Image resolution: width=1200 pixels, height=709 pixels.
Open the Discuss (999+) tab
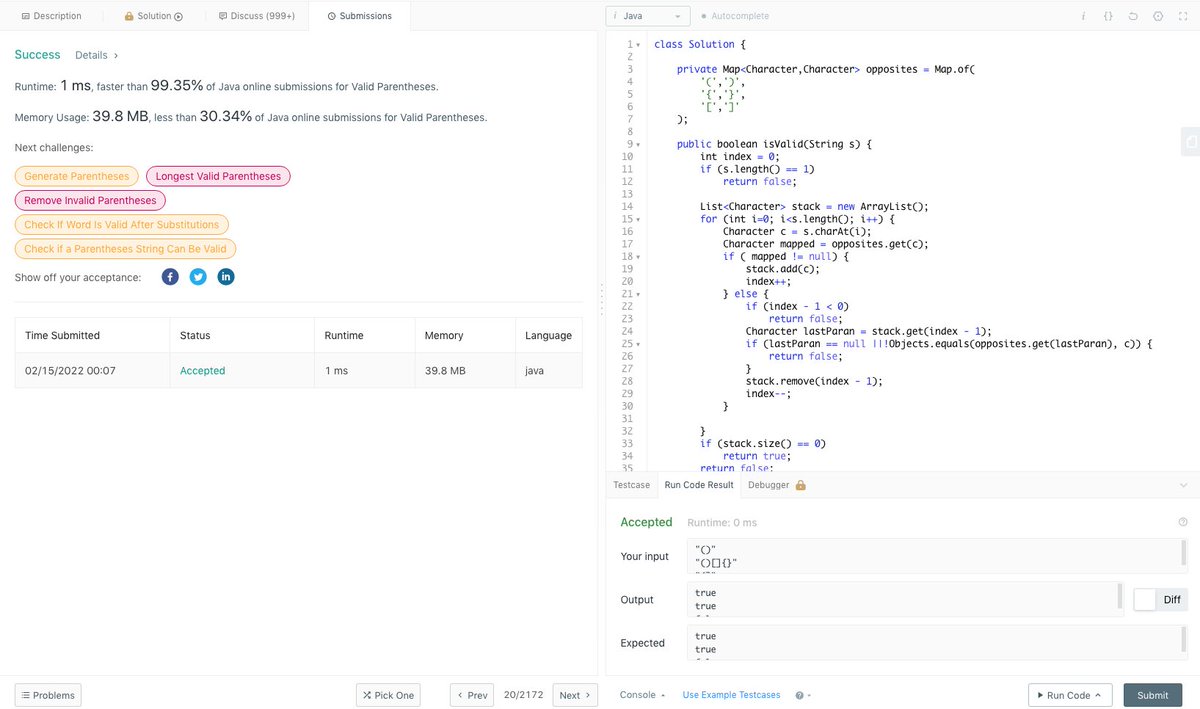click(257, 16)
